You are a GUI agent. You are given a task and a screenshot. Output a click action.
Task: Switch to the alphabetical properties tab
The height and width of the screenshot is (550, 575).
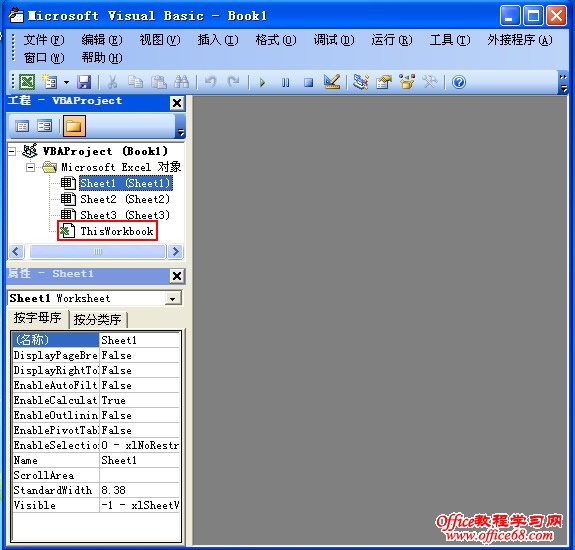(37, 318)
